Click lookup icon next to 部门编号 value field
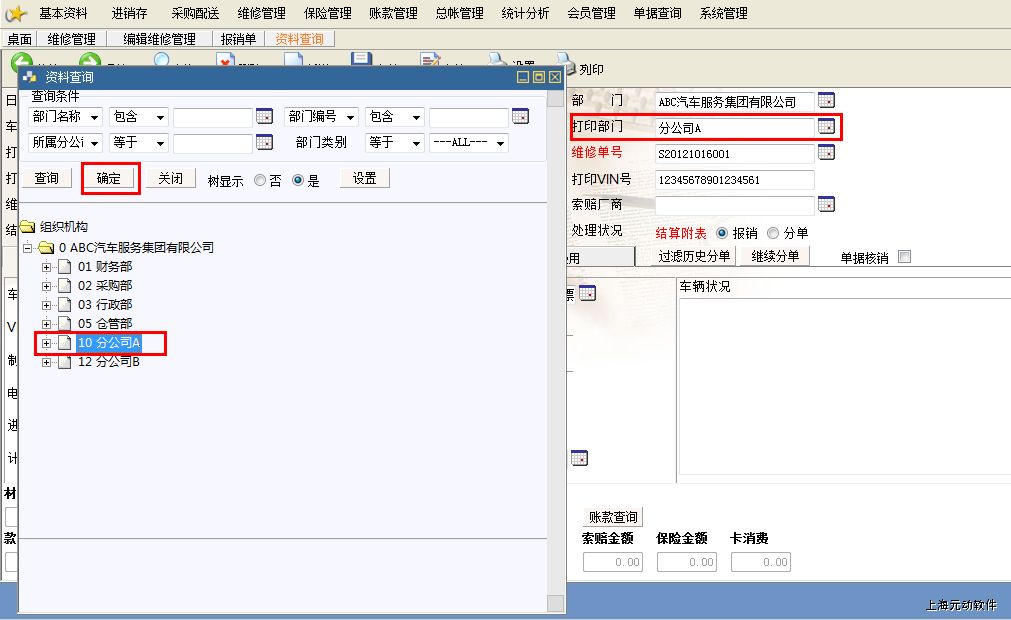1011x620 pixels. point(520,117)
